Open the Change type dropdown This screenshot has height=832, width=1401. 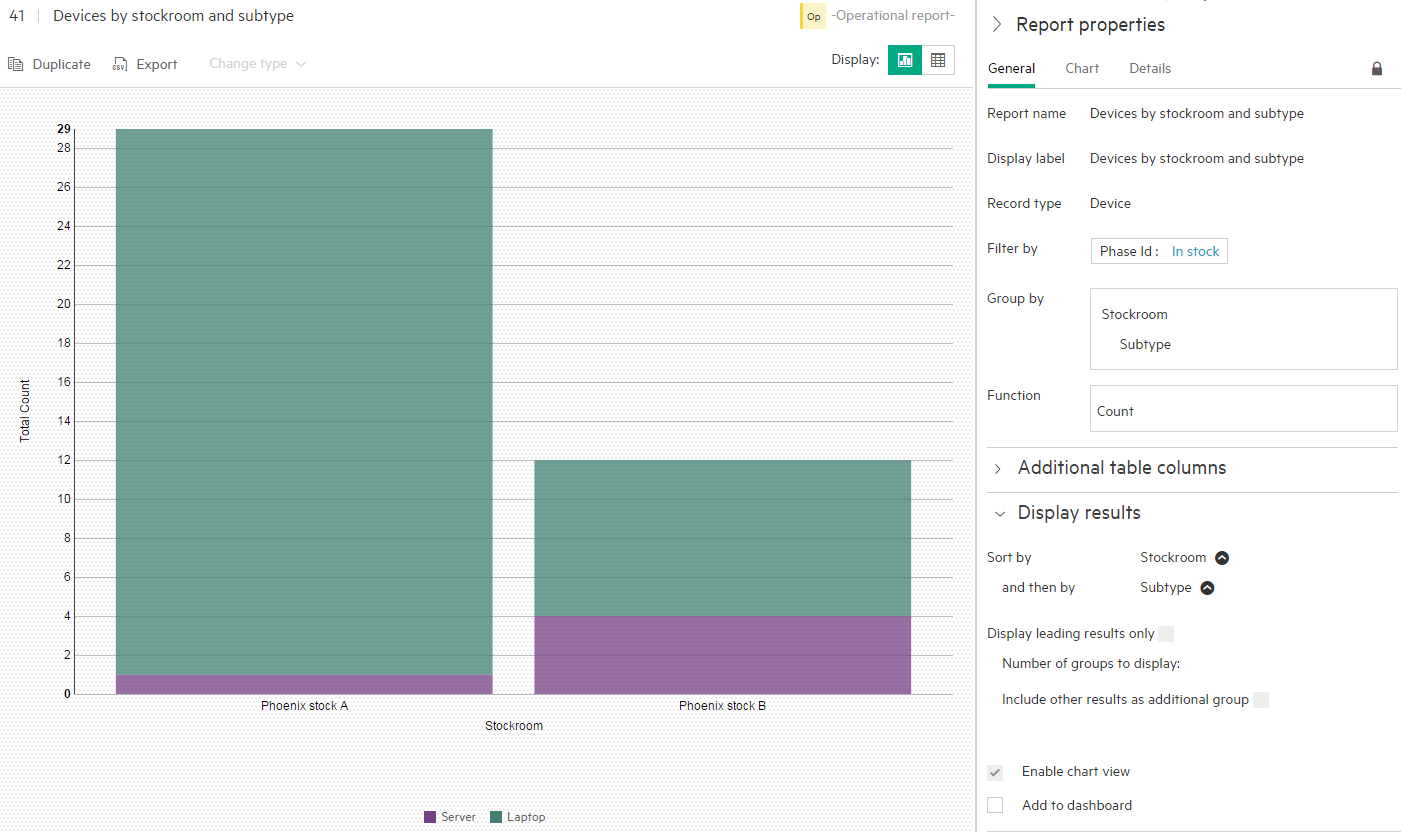[x=257, y=64]
